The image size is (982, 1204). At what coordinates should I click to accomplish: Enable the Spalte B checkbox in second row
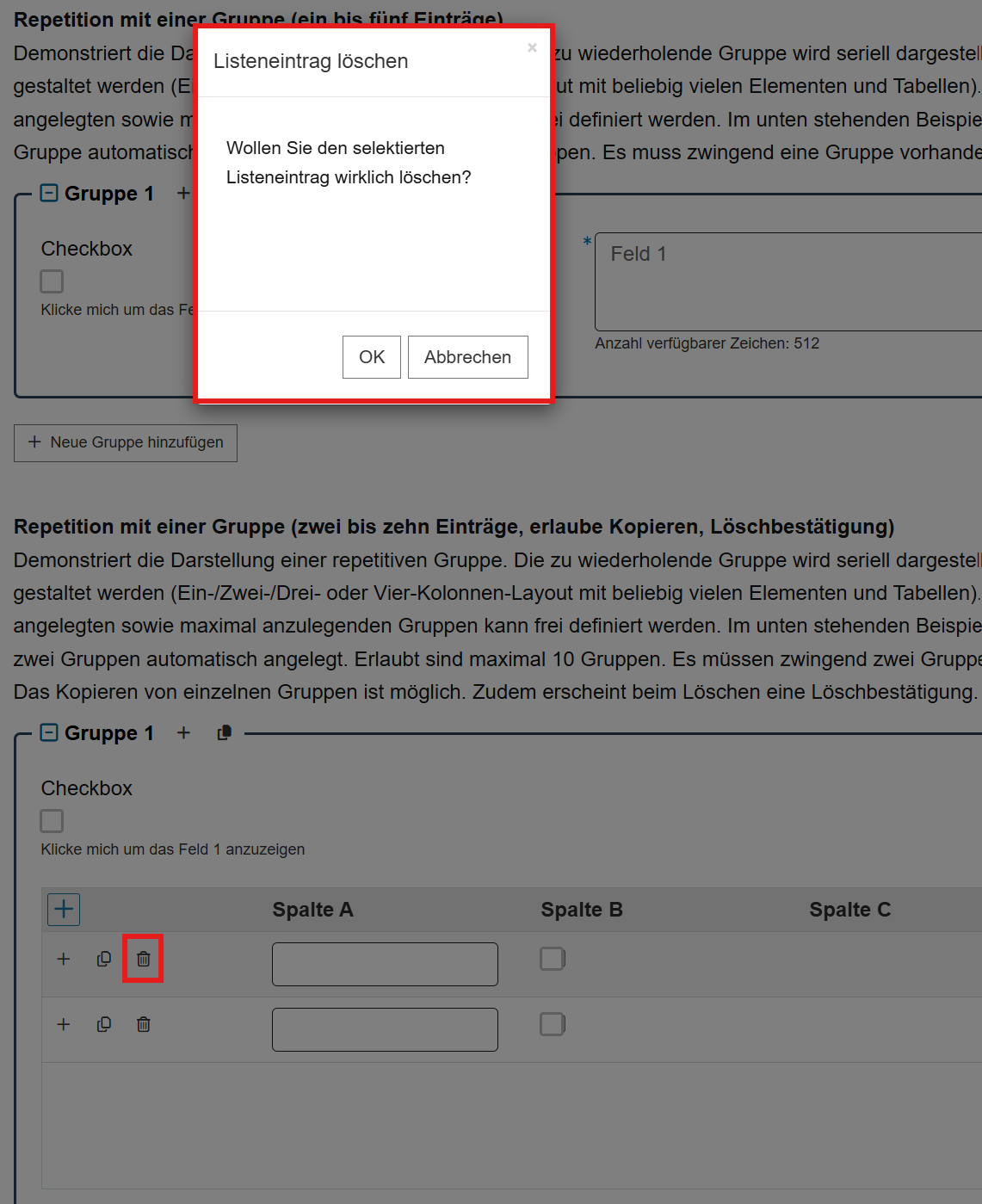[552, 1024]
